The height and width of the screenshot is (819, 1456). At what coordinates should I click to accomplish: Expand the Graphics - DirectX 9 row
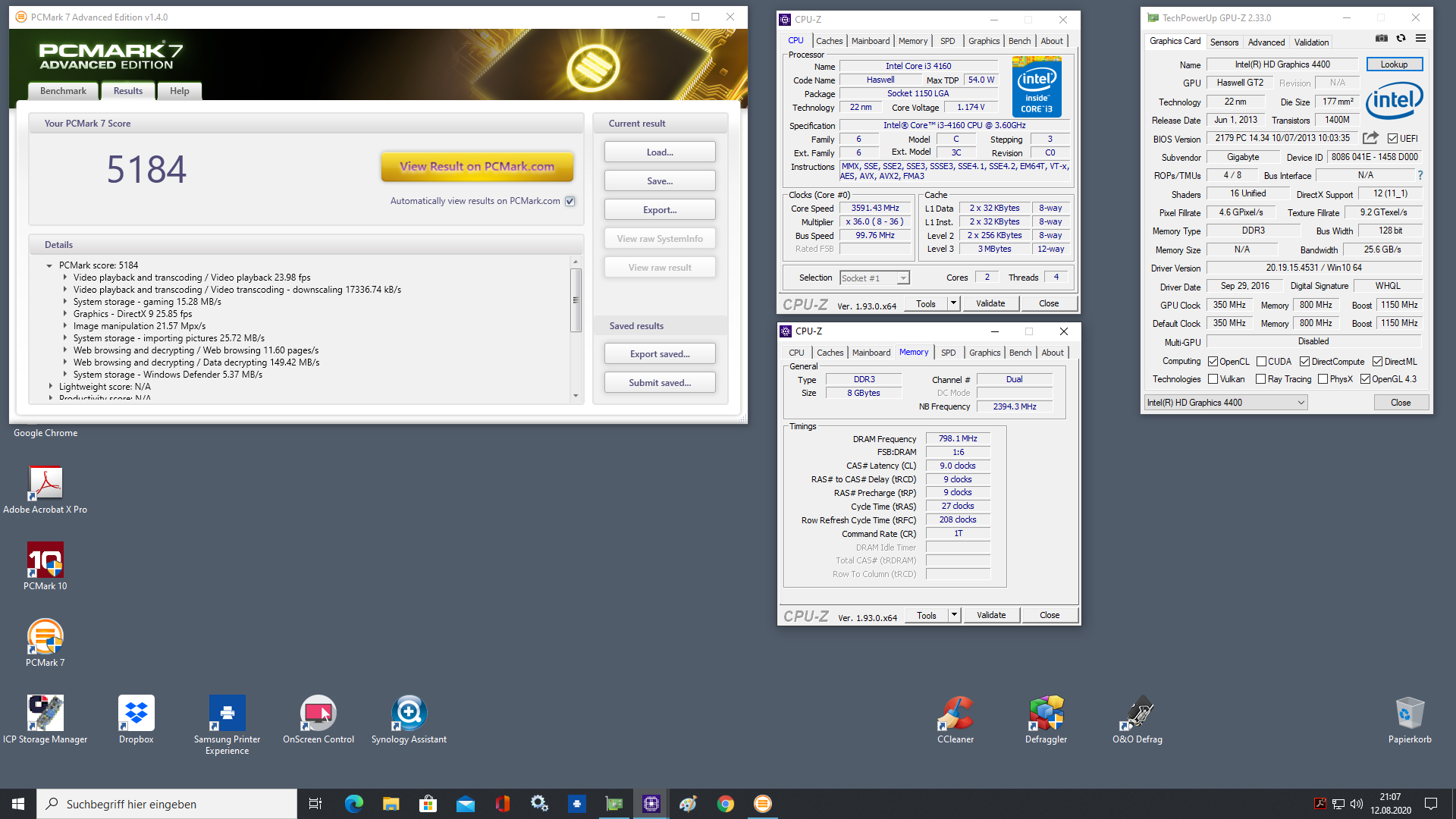(64, 314)
